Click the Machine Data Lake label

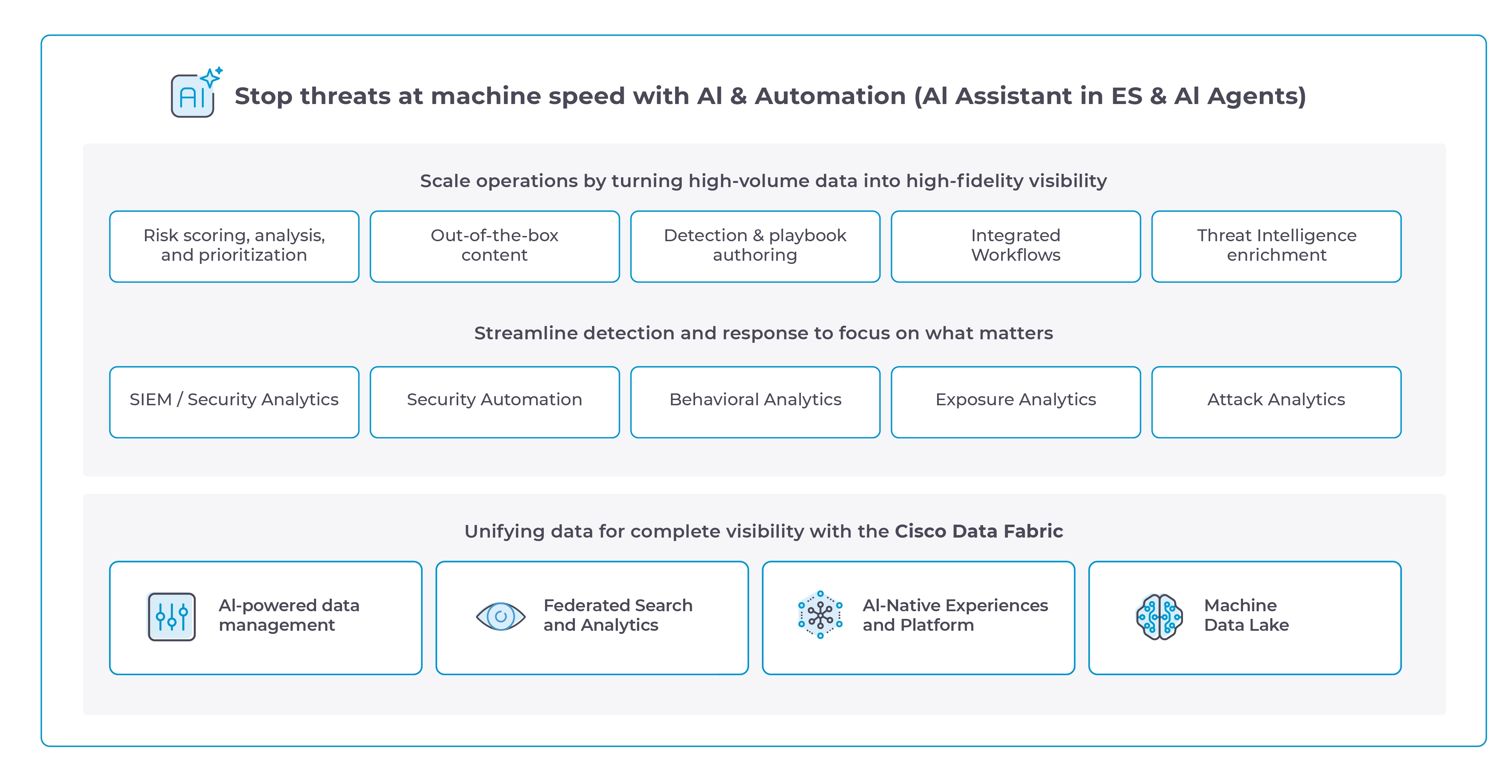pyautogui.click(x=1246, y=615)
